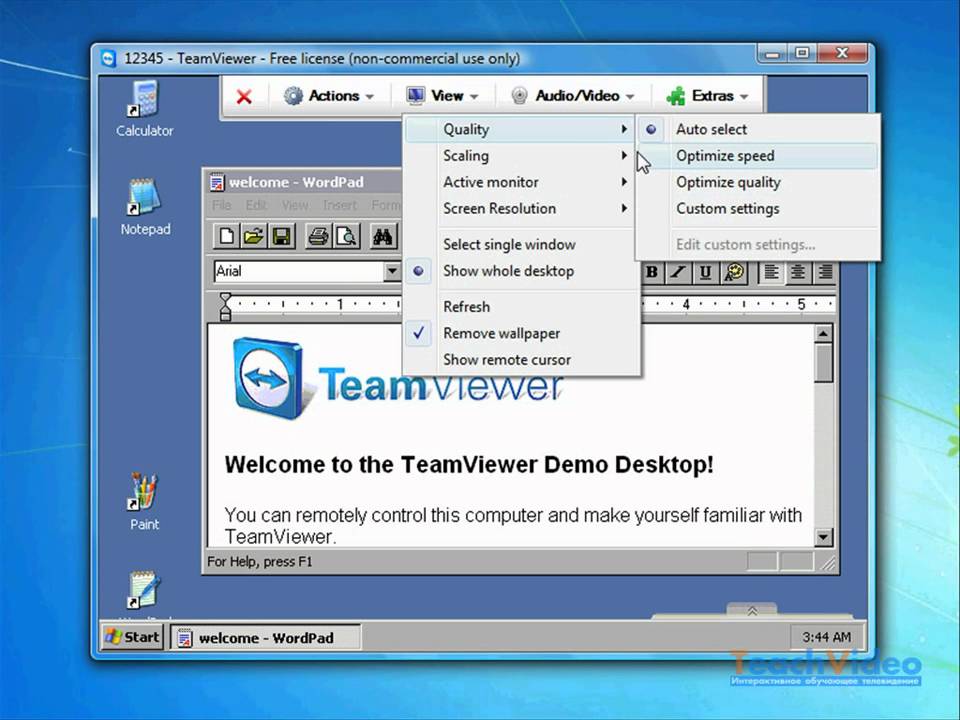Open the text color palette icon in WordPad
This screenshot has width=960, height=720.
734,271
